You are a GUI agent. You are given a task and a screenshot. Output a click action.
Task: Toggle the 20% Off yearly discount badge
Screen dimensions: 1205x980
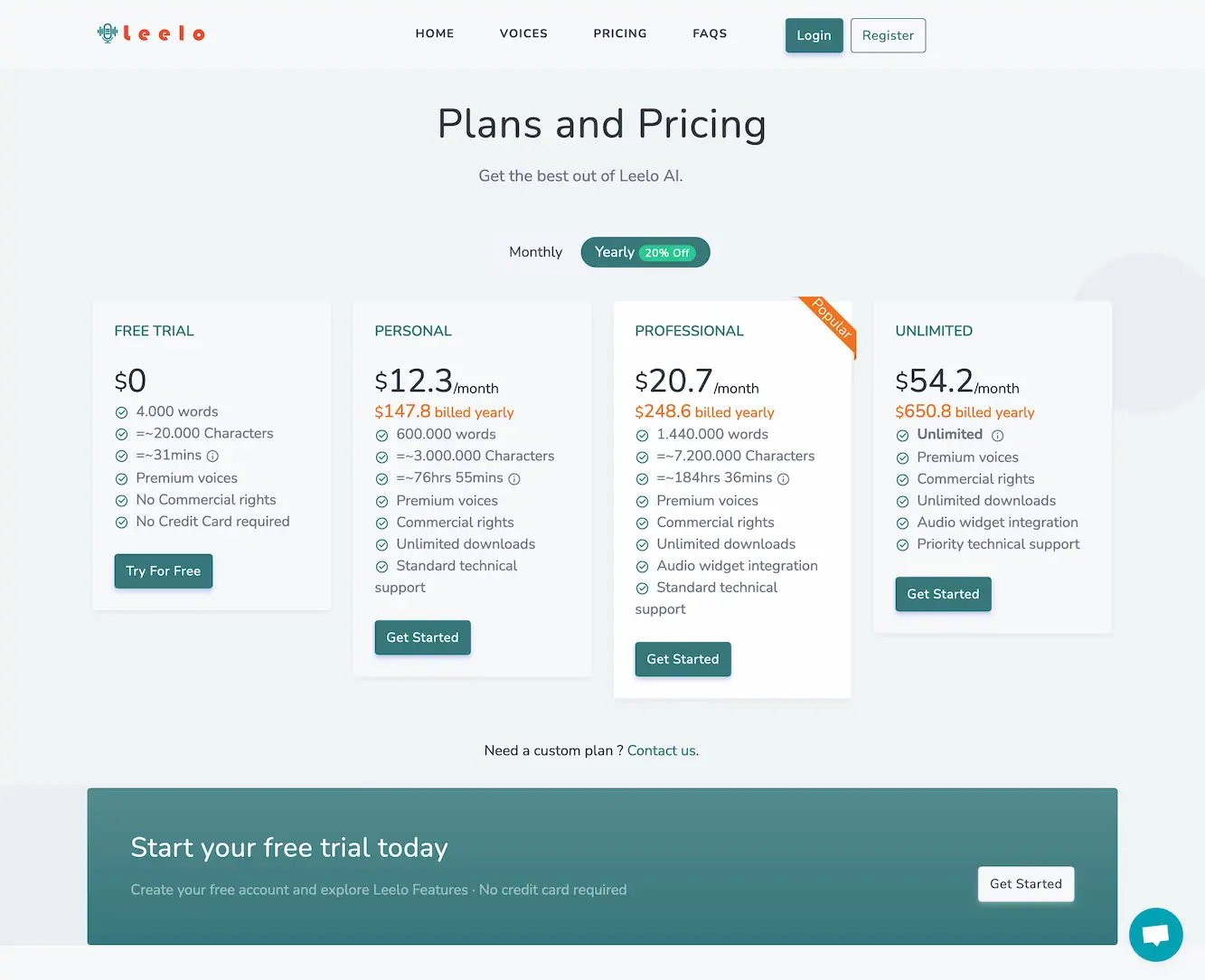coord(666,252)
